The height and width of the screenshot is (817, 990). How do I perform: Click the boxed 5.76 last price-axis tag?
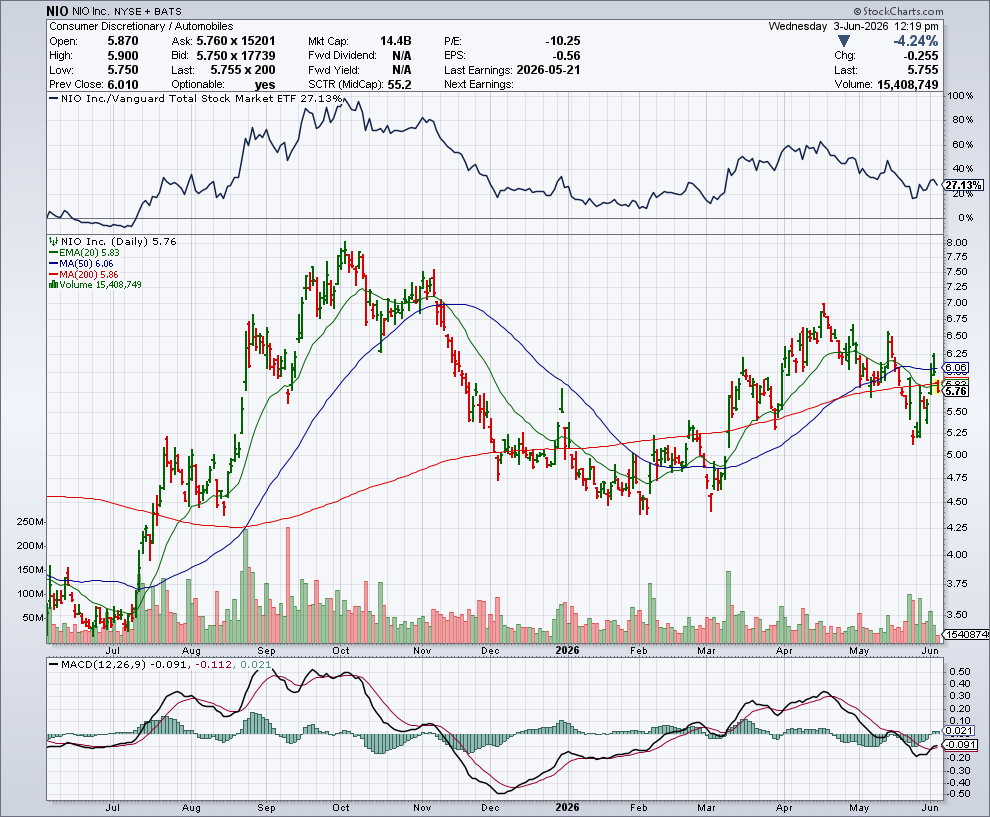[x=956, y=391]
